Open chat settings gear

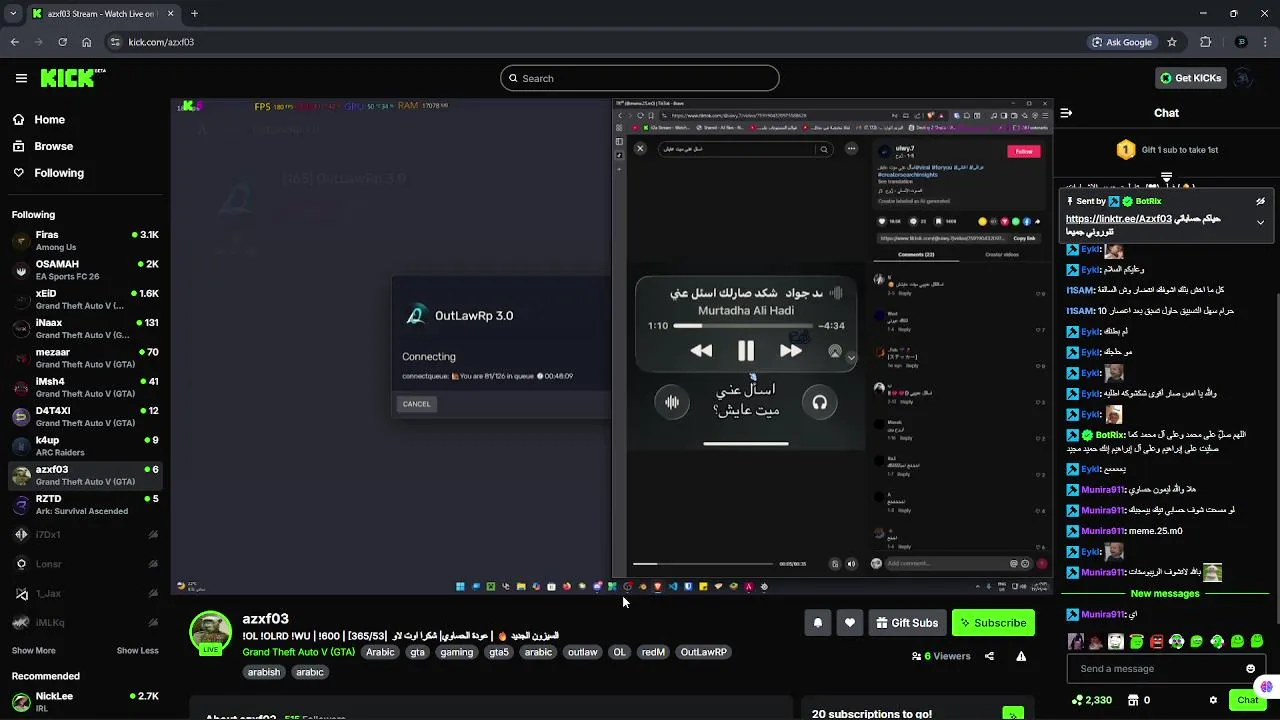tap(1213, 700)
